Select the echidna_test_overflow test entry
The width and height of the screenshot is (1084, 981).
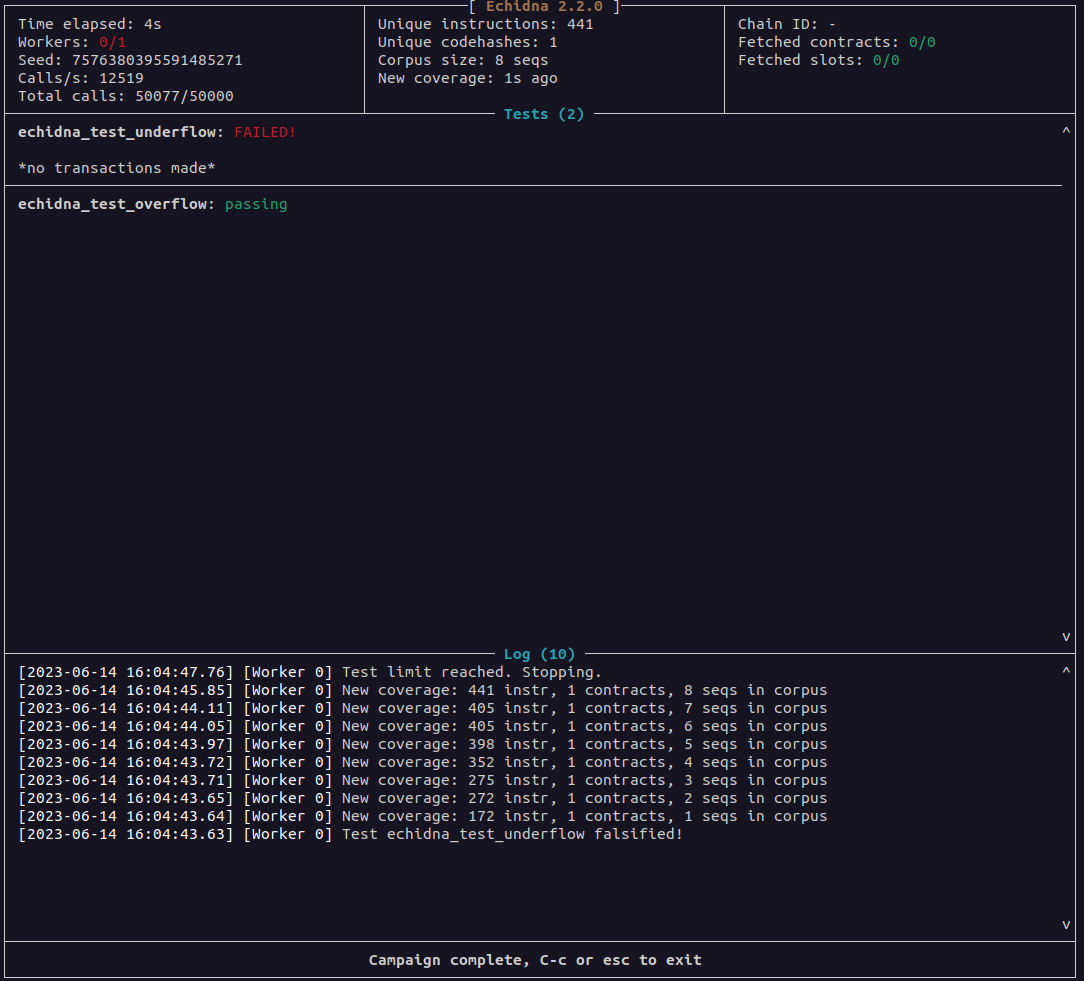point(112,204)
